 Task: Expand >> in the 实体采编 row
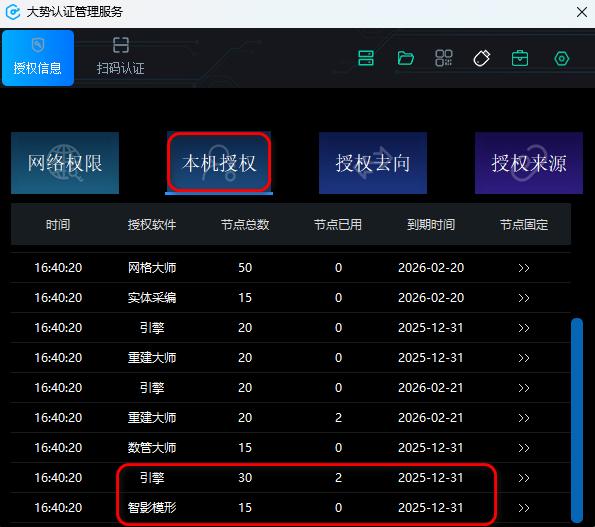pyautogui.click(x=524, y=298)
